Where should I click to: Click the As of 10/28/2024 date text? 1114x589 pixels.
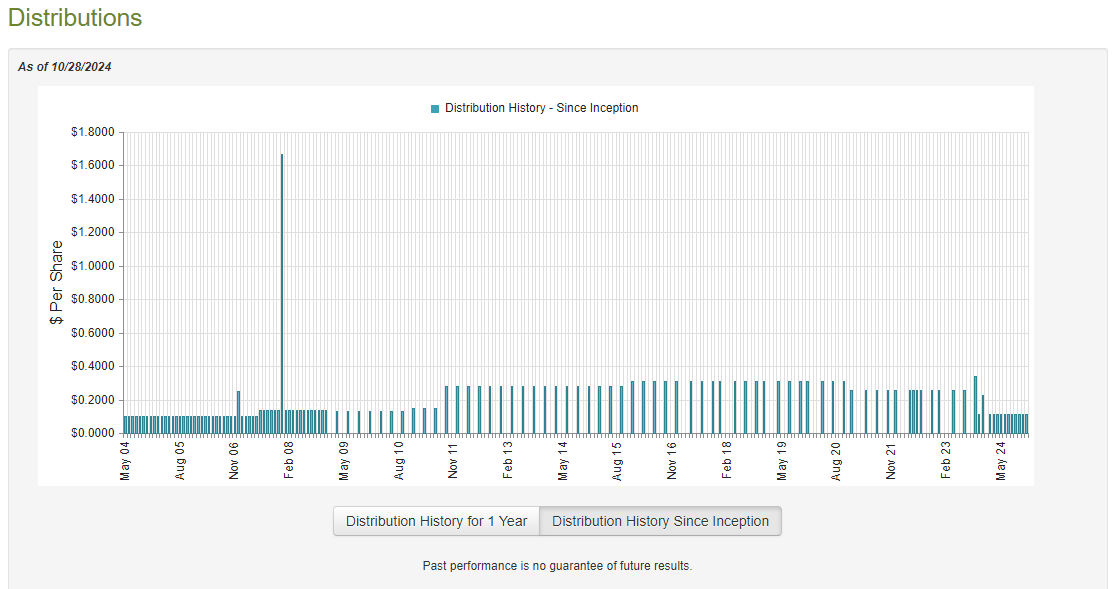pyautogui.click(x=65, y=67)
